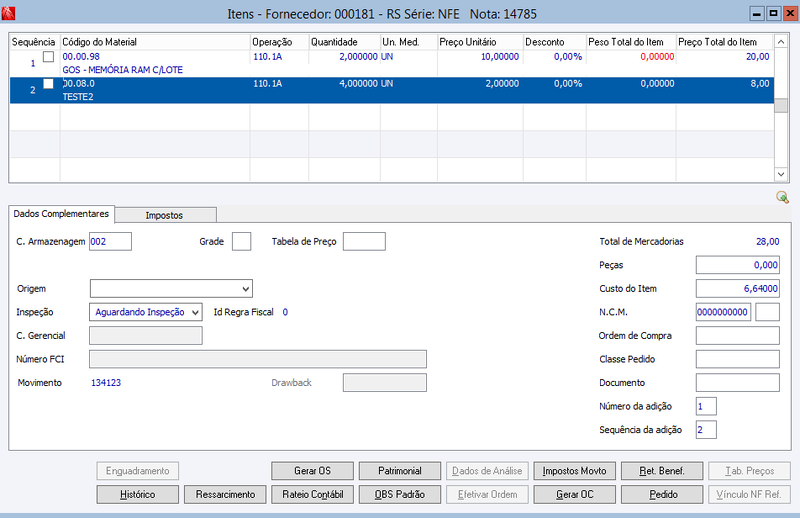
Task: Click the Tab. Preços button
Action: 749,471
